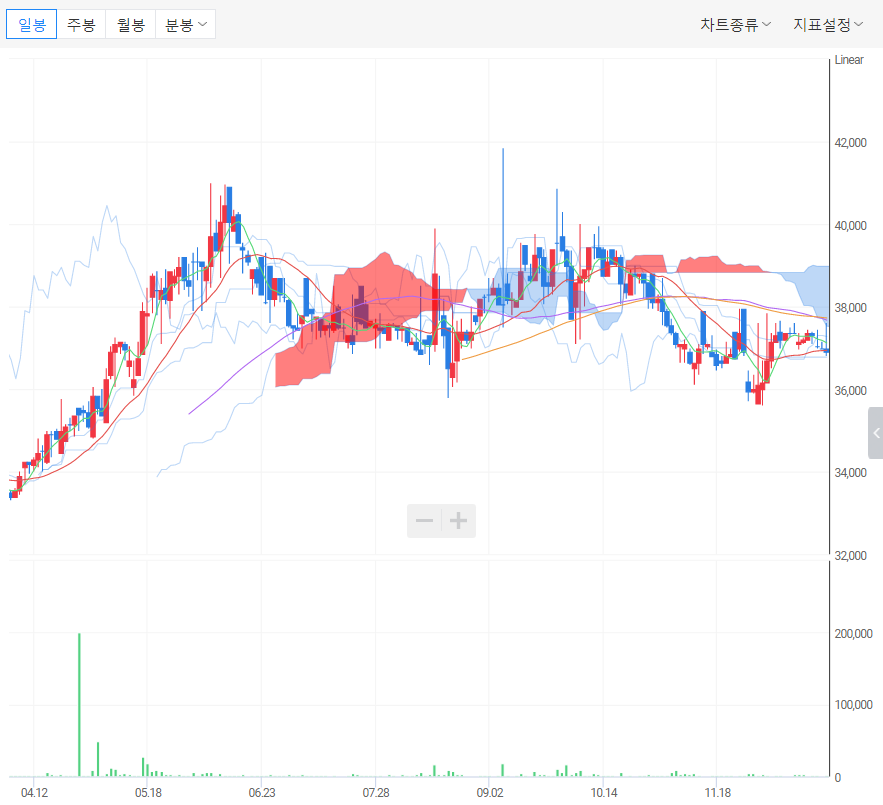Open the 분봉 minute chart dropdown
The image size is (883, 805).
click(x=185, y=24)
